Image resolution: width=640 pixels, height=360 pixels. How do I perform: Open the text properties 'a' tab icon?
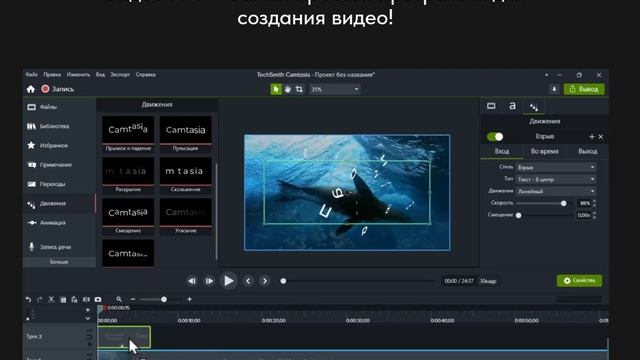click(512, 106)
